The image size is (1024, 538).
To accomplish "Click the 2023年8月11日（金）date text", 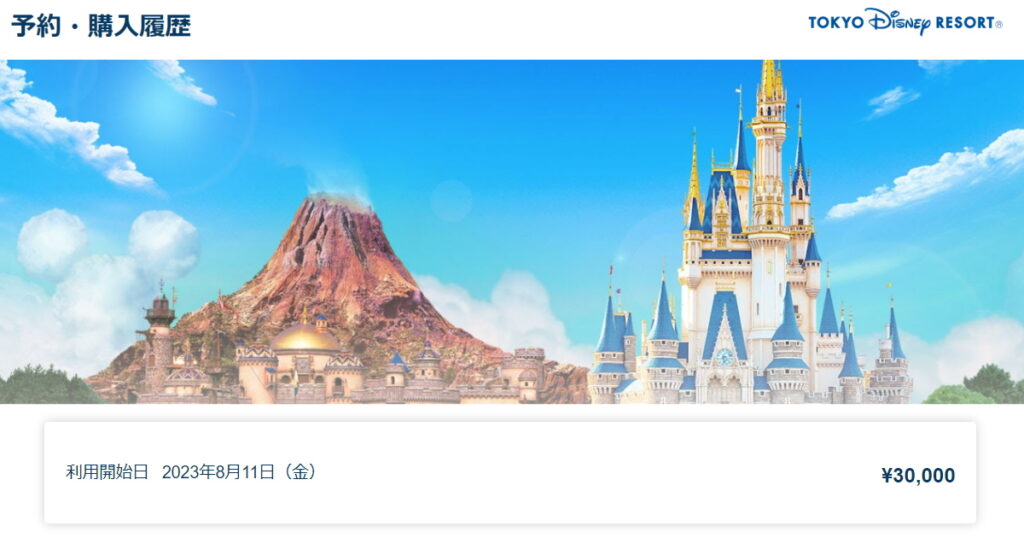I will [240, 472].
